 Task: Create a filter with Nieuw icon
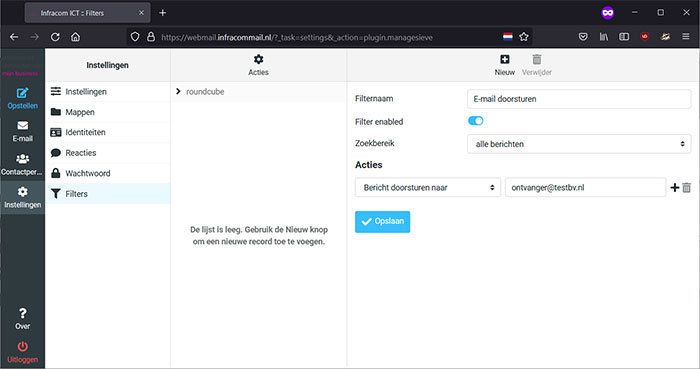coord(504,59)
